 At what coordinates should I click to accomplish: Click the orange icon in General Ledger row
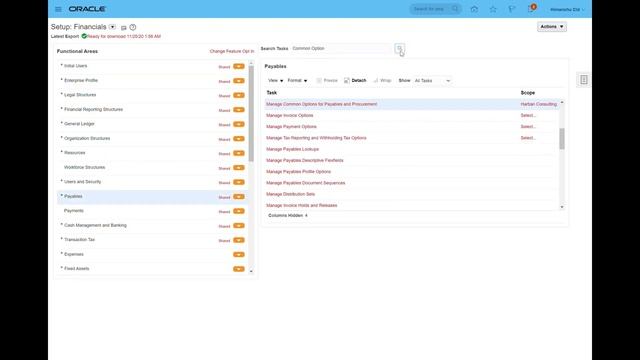point(239,124)
